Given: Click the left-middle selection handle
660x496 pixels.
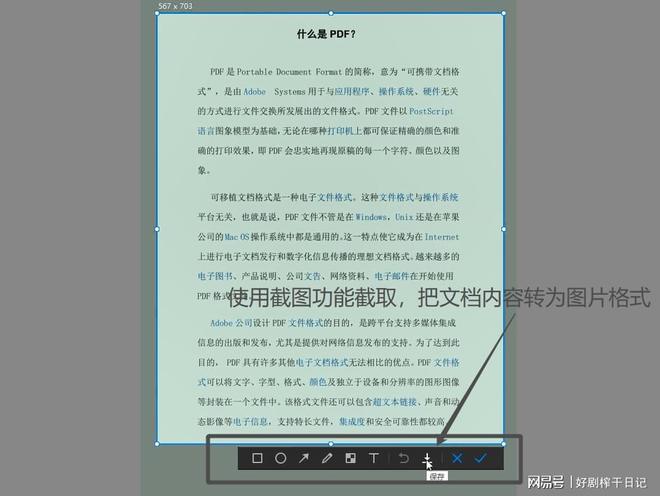Looking at the screenshot, I should coord(157,229).
